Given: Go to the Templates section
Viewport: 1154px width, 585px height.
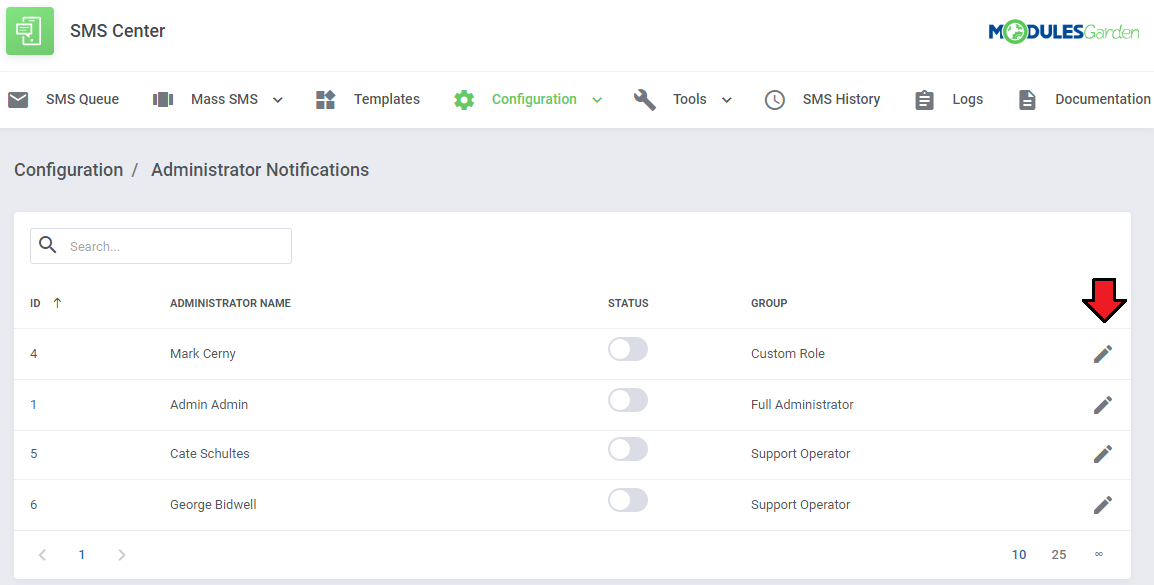Looking at the screenshot, I should (x=387, y=99).
